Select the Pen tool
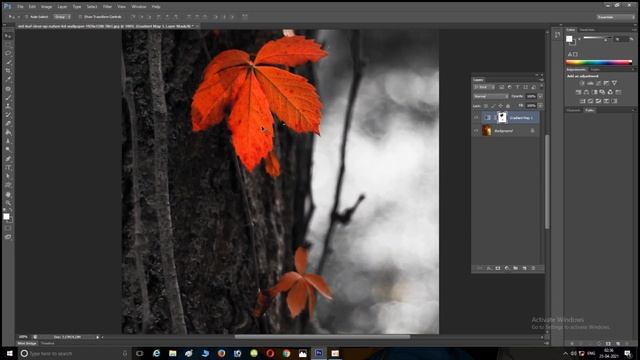The image size is (640, 360). coord(8,159)
